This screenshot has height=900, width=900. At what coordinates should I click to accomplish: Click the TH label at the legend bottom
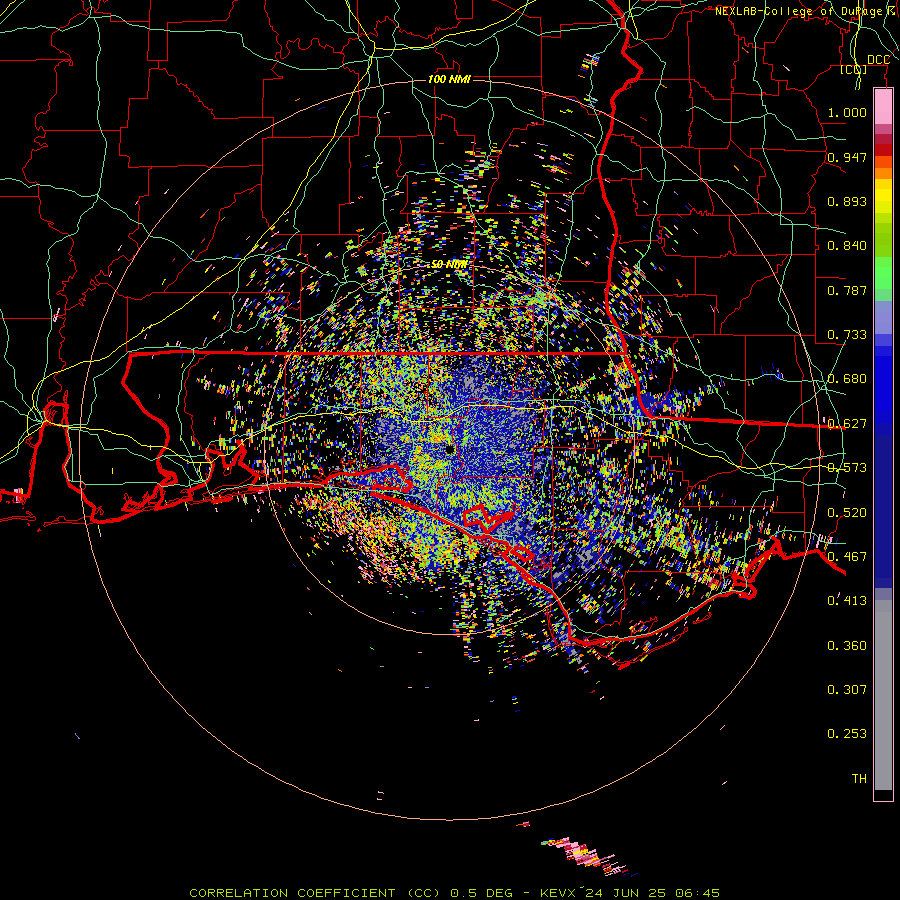(859, 779)
